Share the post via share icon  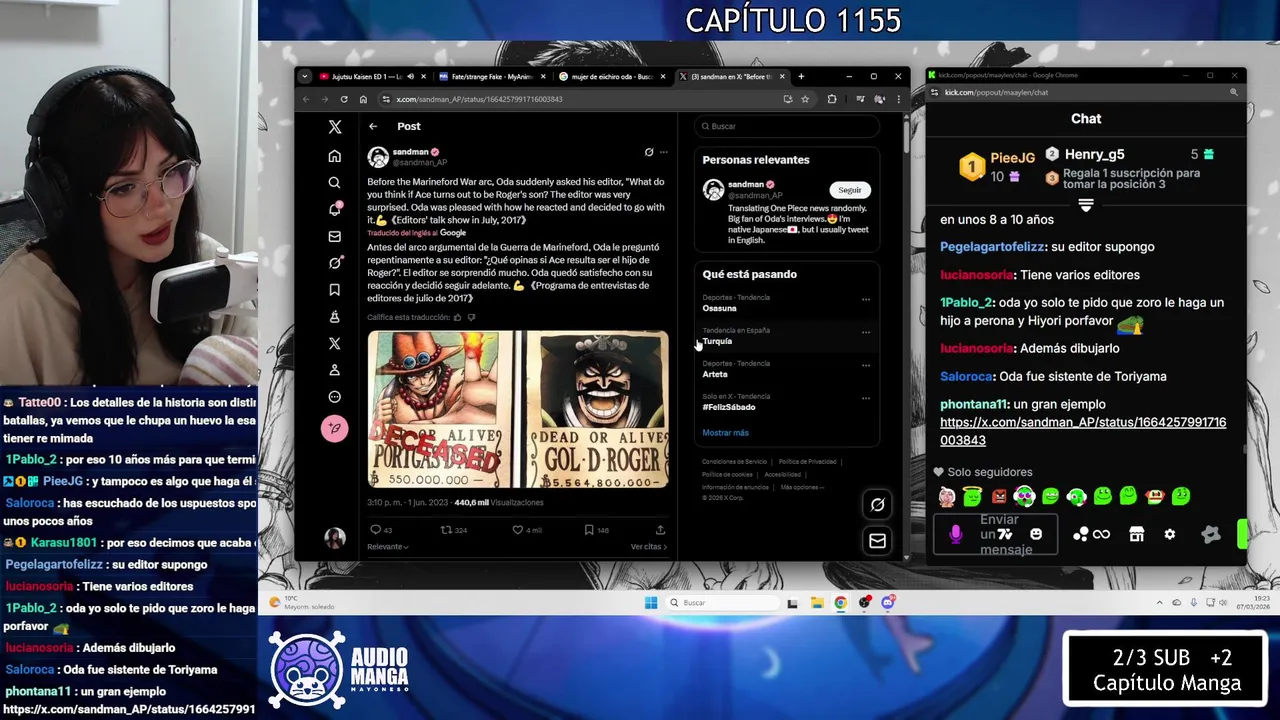(660, 530)
